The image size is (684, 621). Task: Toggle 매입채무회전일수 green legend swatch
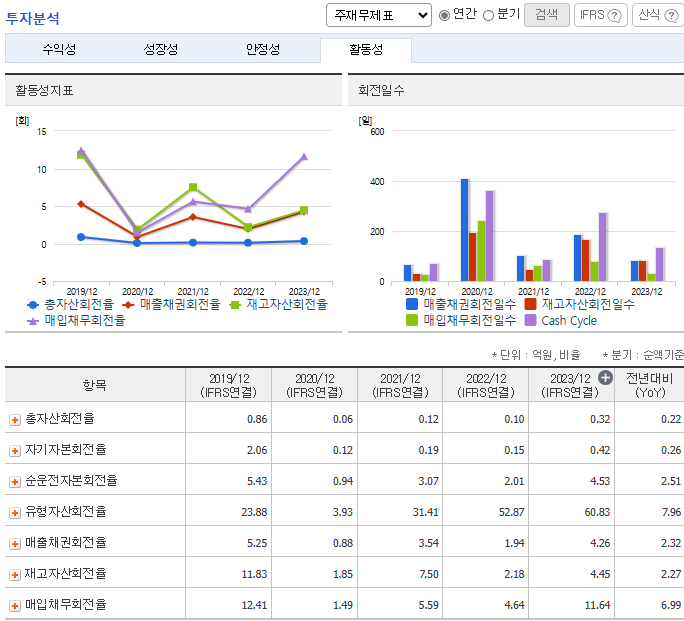point(412,321)
